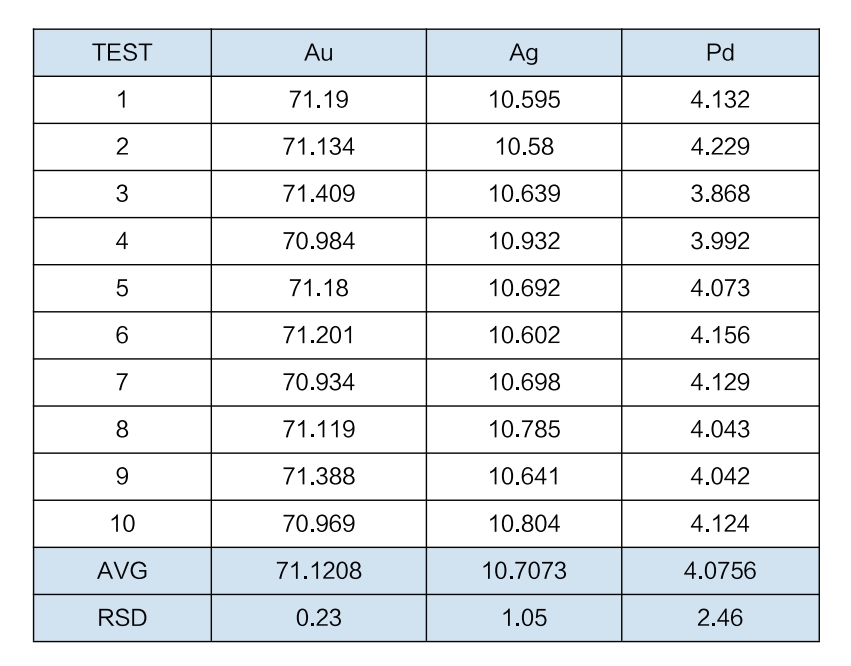Screen dimensions: 851x666
Task: Click the Pd value 4.156 cell
Action: coord(720,335)
